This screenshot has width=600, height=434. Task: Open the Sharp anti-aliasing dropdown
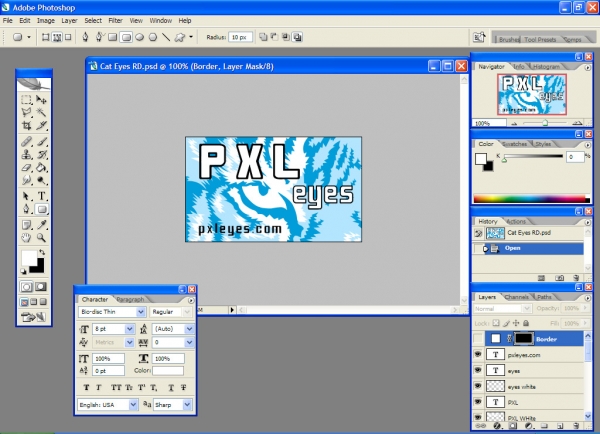pyautogui.click(x=187, y=405)
